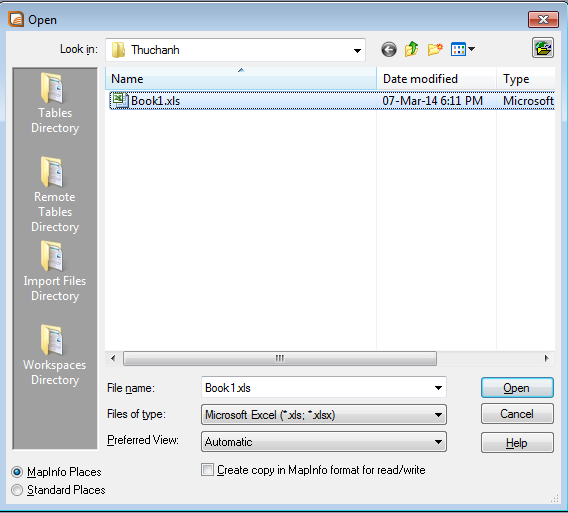Check Create copy in MapInfo format
This screenshot has height=513, width=568.
click(207, 470)
